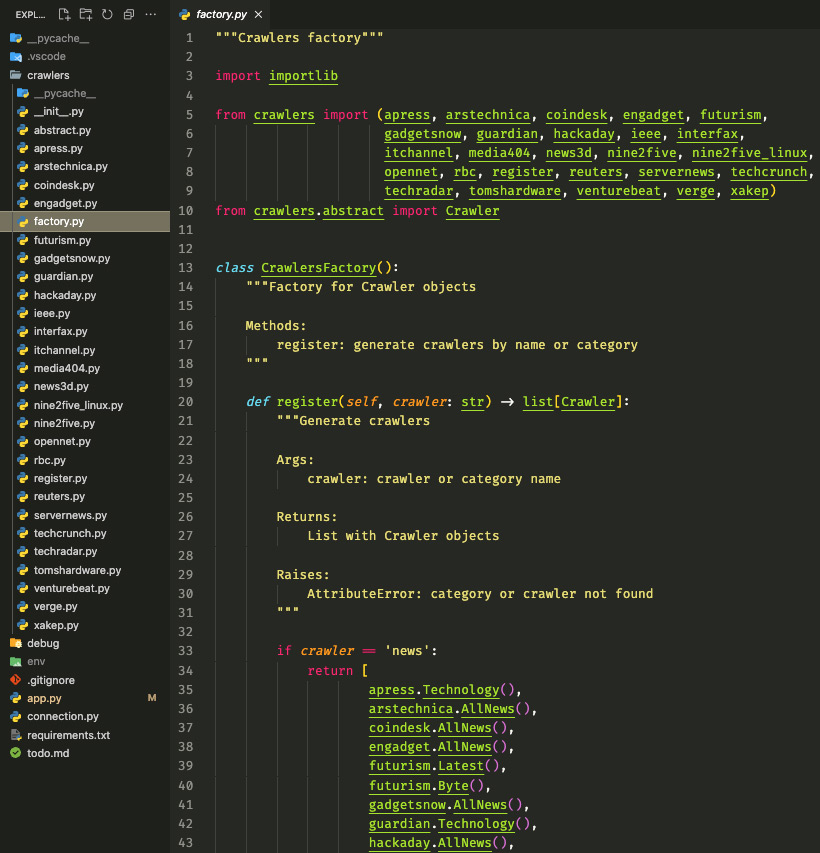Viewport: 820px width, 853px height.
Task: Click futurism.Byte() on line 40
Action: (x=426, y=786)
